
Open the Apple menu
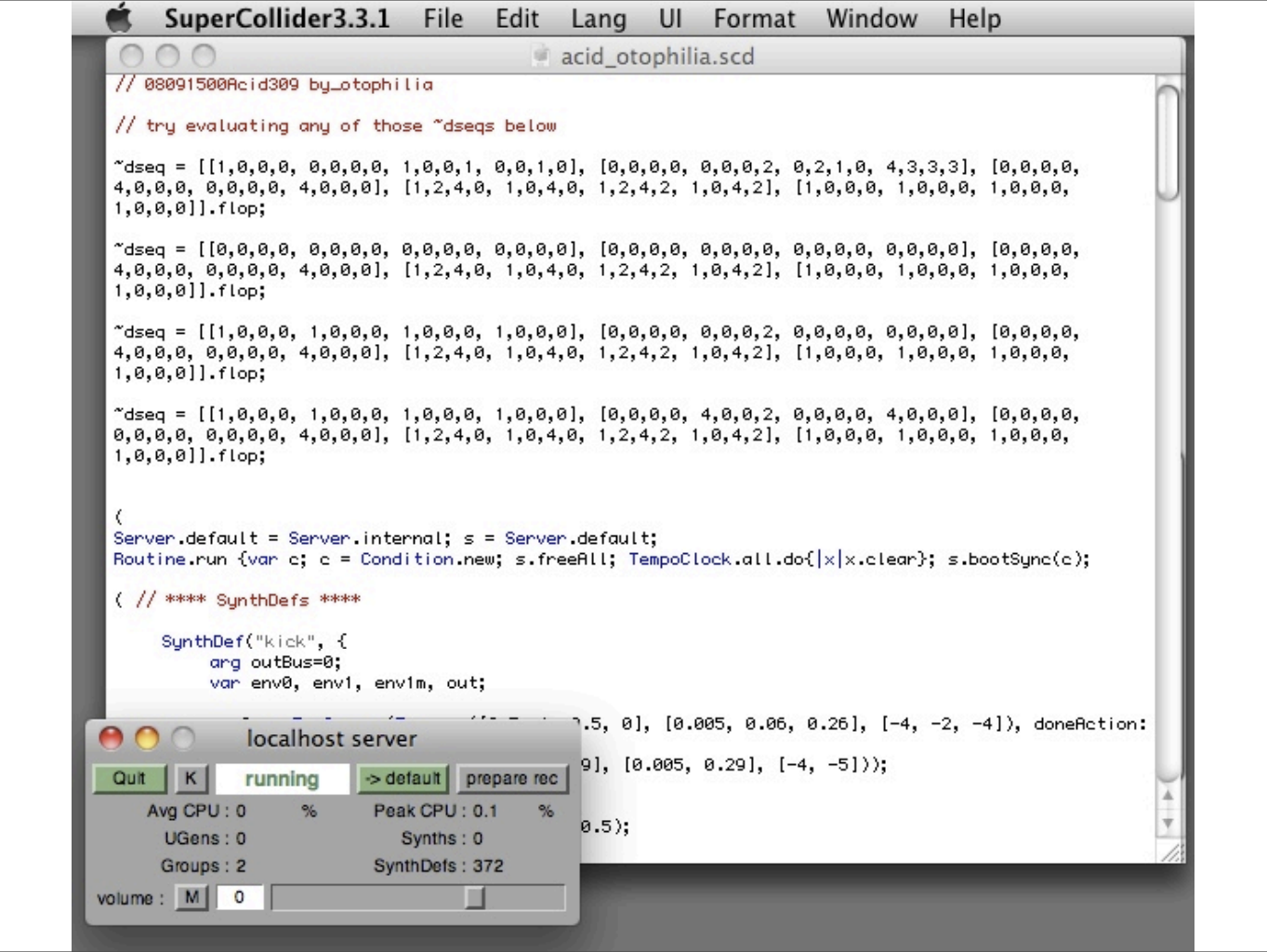point(119,18)
